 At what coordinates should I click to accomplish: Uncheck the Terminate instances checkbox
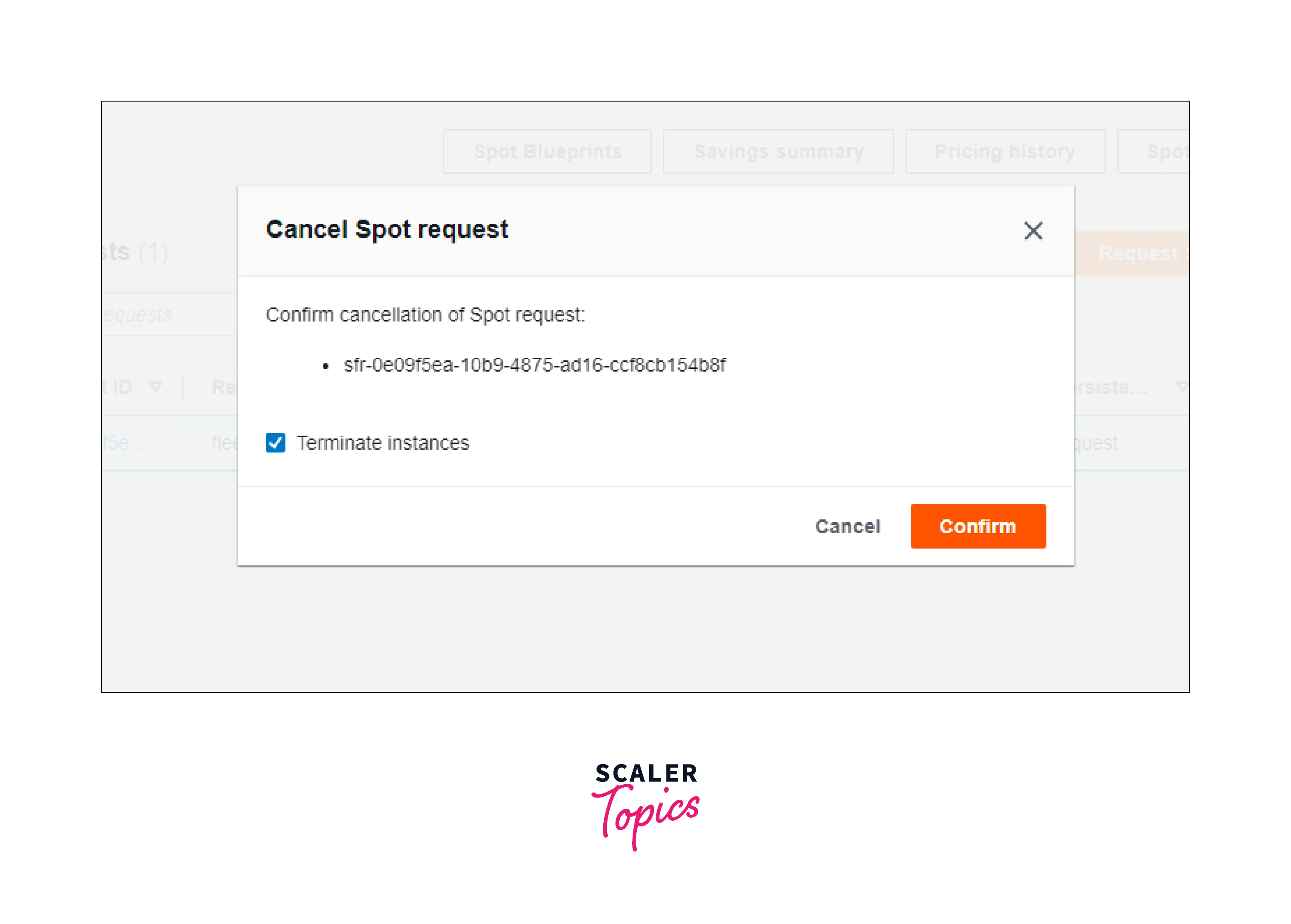(275, 443)
